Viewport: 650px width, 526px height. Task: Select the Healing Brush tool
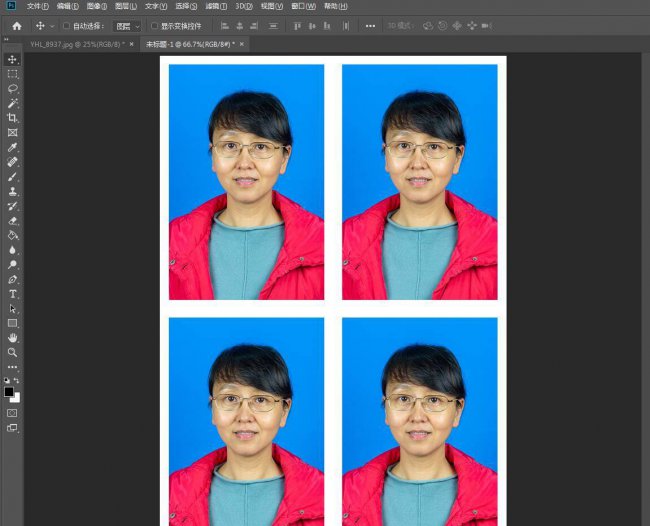coord(12,162)
